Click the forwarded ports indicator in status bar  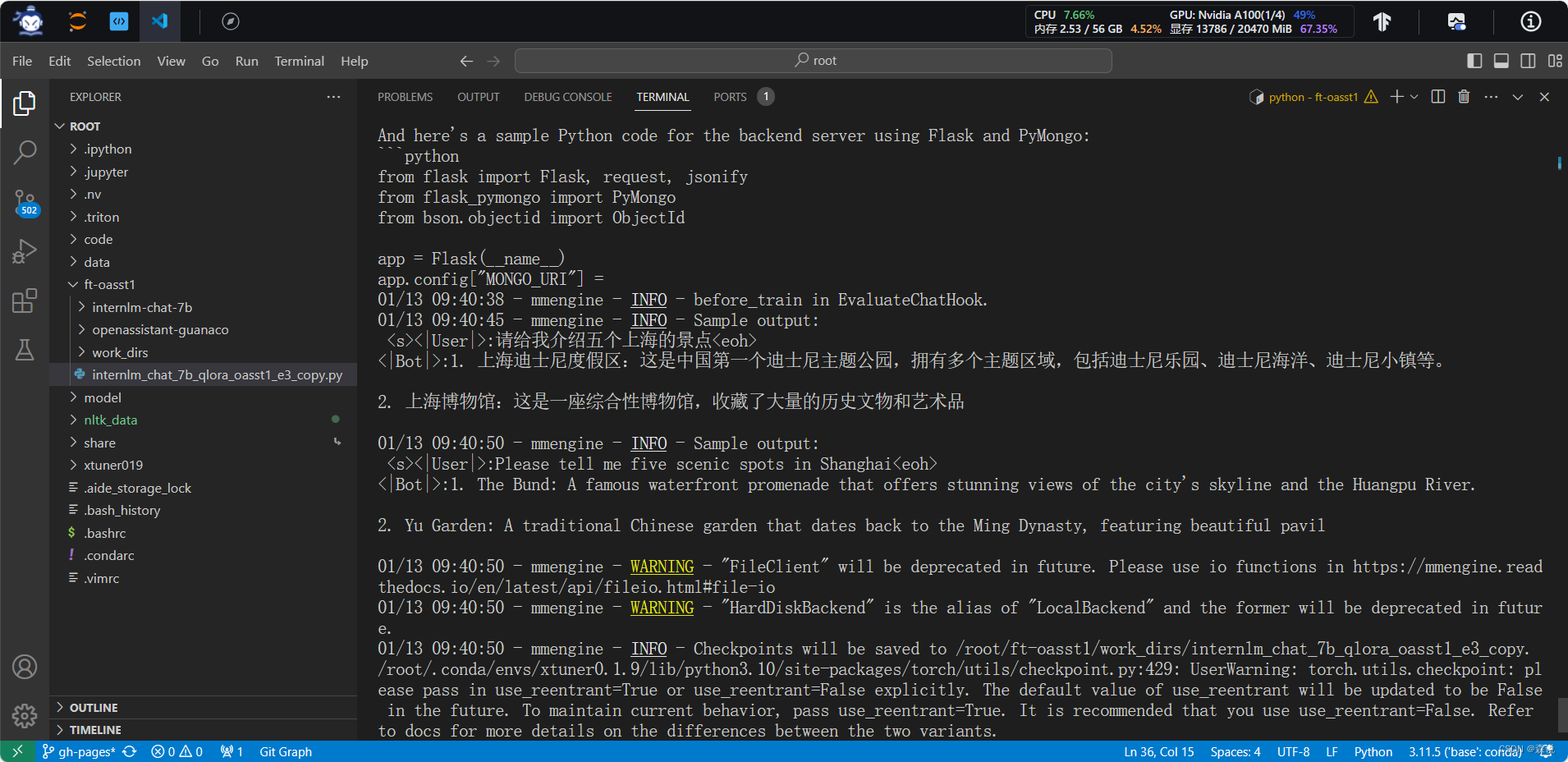[x=232, y=751]
